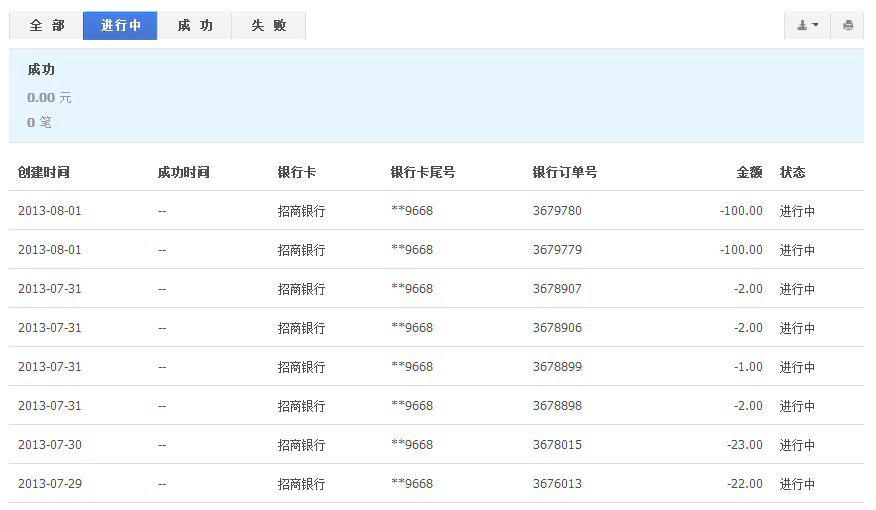Click the 0.00 元 summary amount
The image size is (876, 510).
click(x=49, y=98)
